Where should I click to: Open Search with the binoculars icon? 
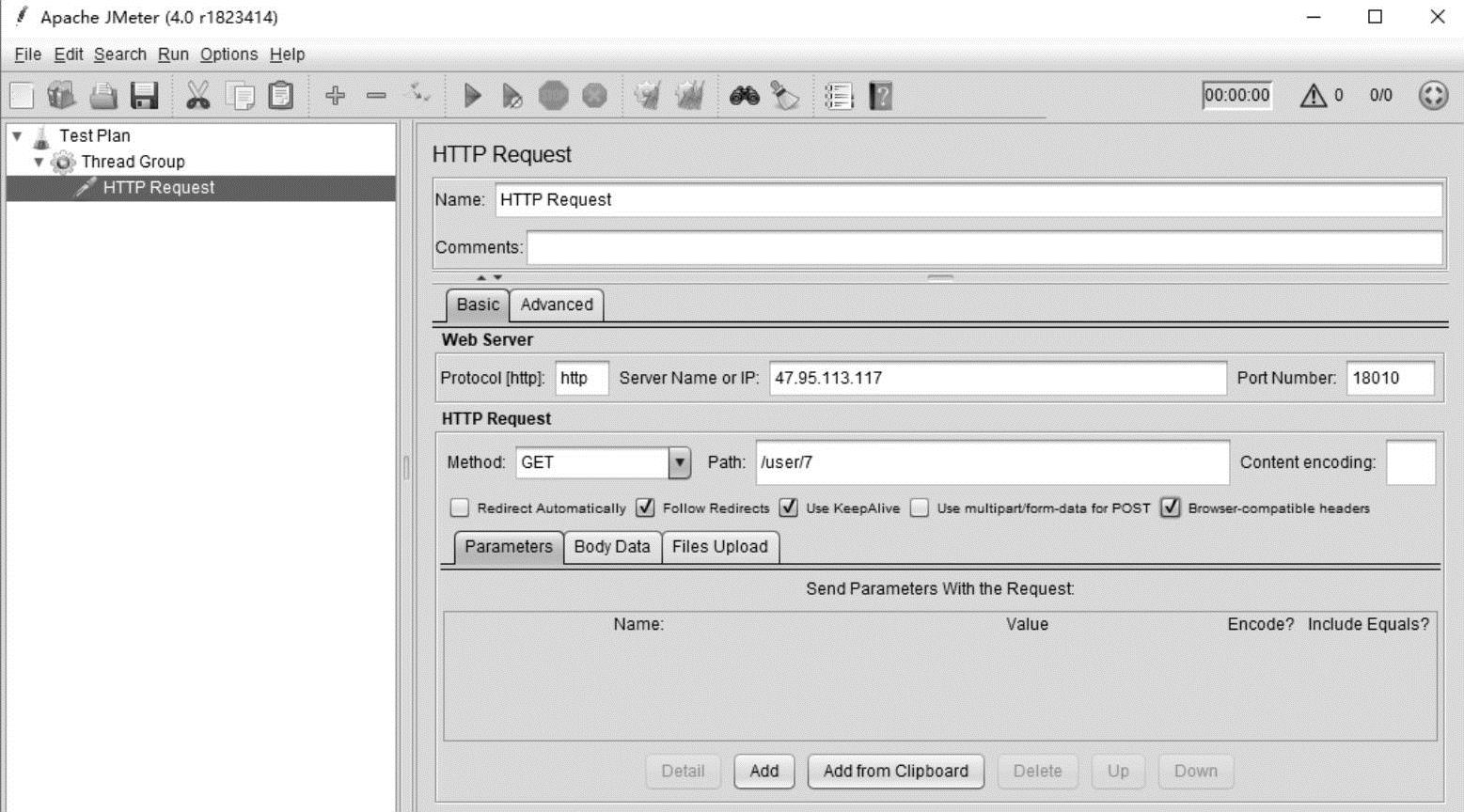click(745, 96)
